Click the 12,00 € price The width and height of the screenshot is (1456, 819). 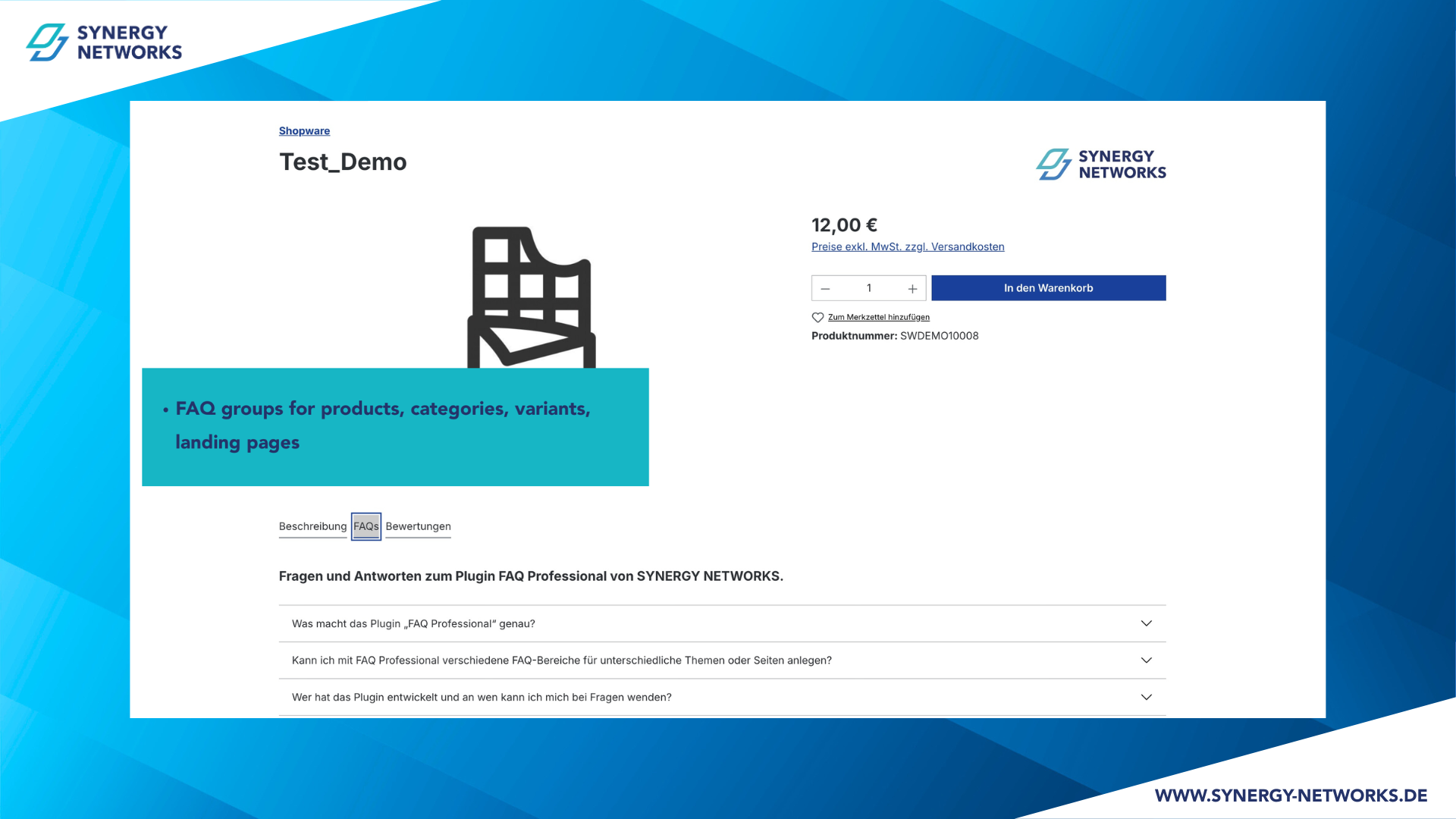click(x=844, y=225)
